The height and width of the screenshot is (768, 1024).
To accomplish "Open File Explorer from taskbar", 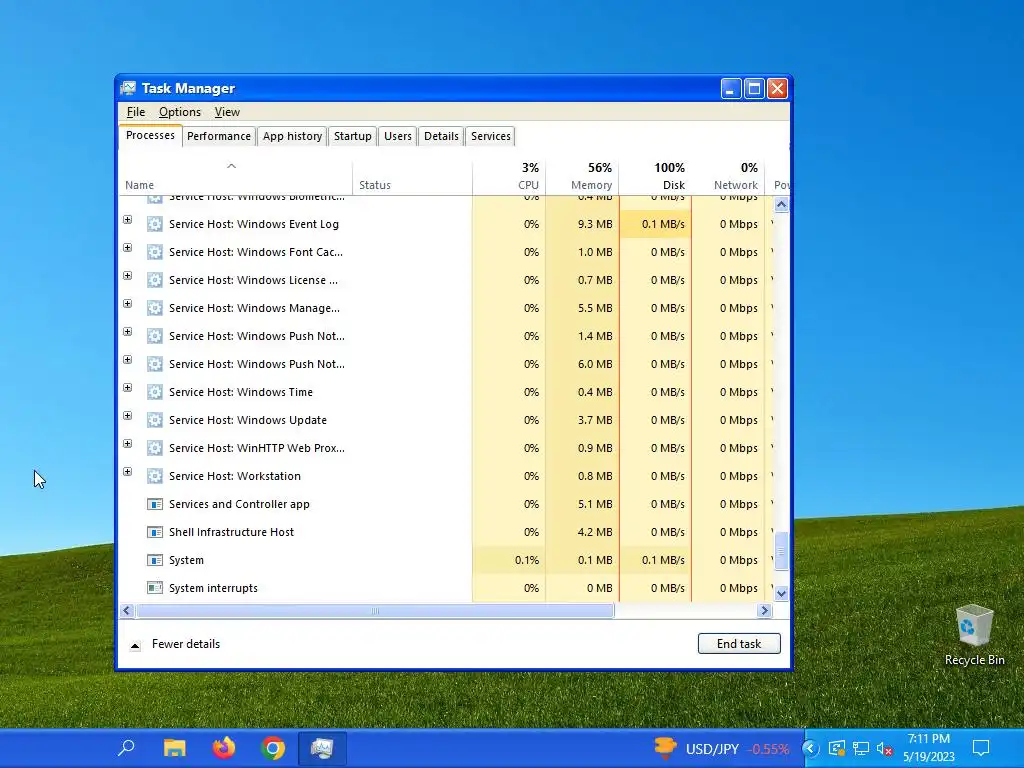I will 174,748.
